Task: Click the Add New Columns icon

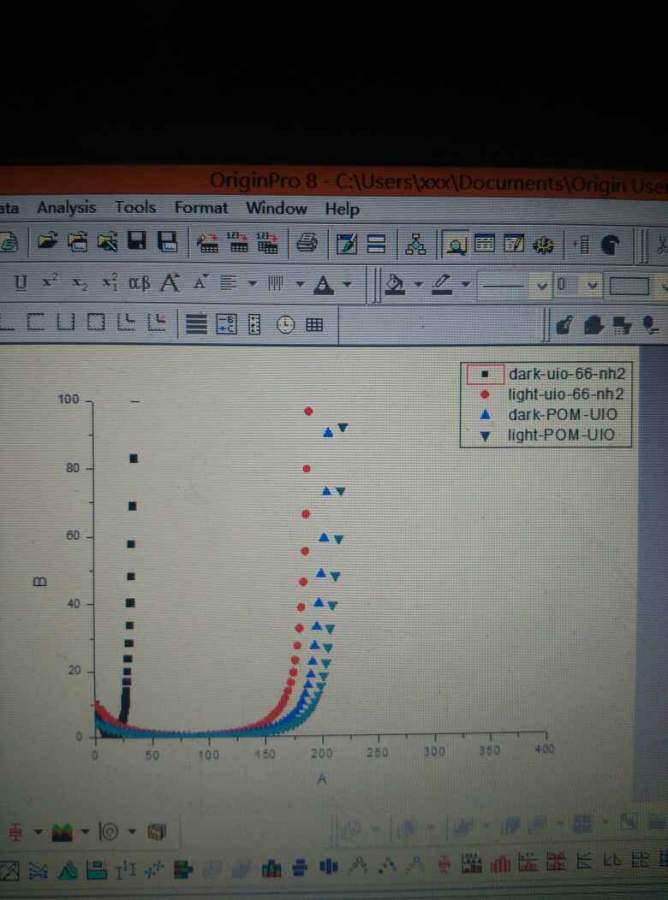Action: (x=581, y=245)
